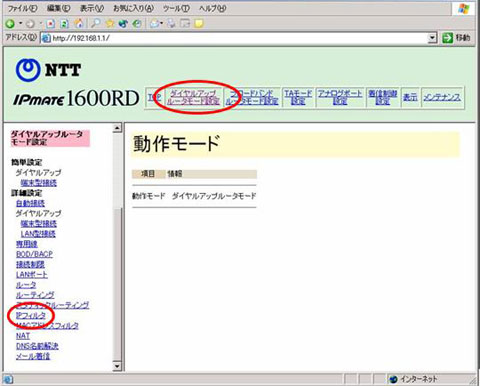Expand the address bar dropdown arrow

(432, 38)
